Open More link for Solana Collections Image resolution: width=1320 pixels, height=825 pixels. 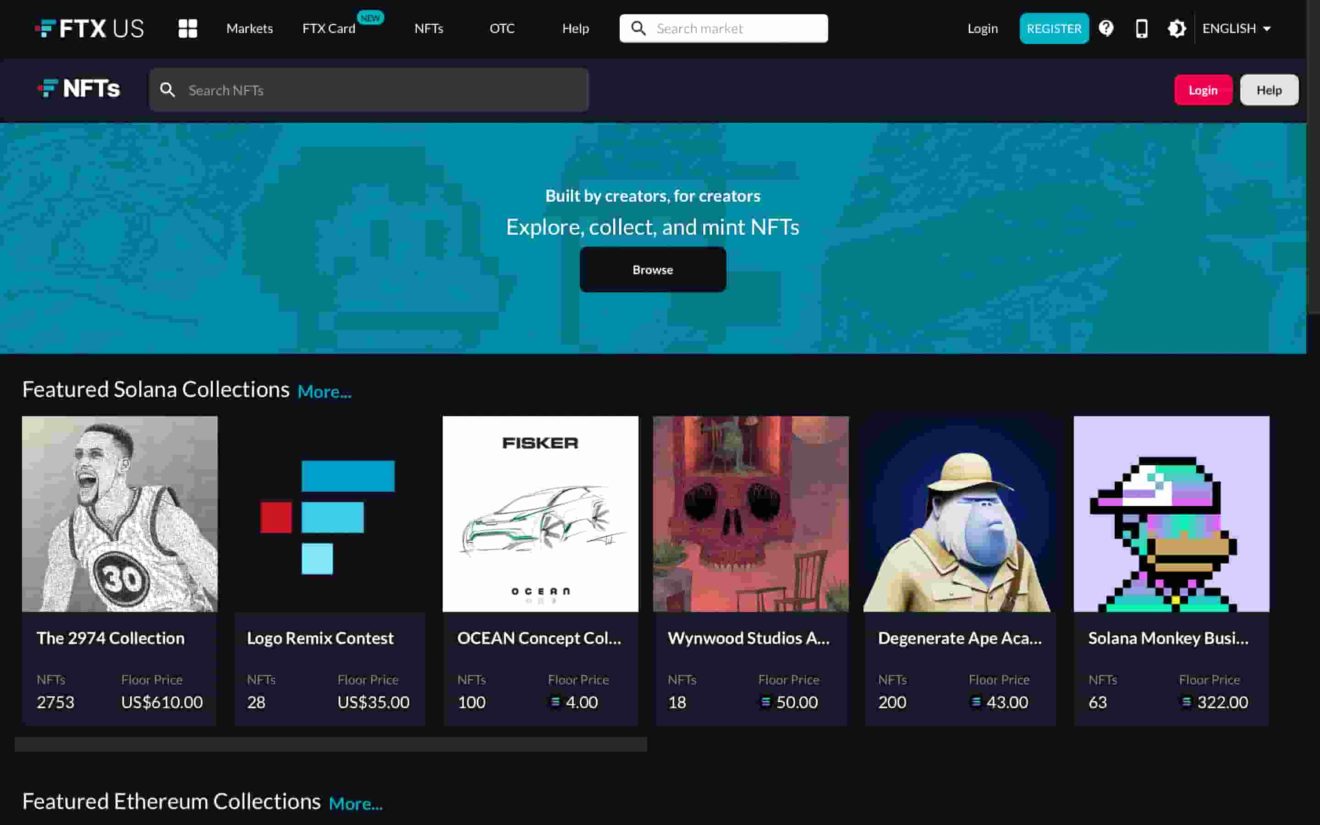click(x=324, y=392)
